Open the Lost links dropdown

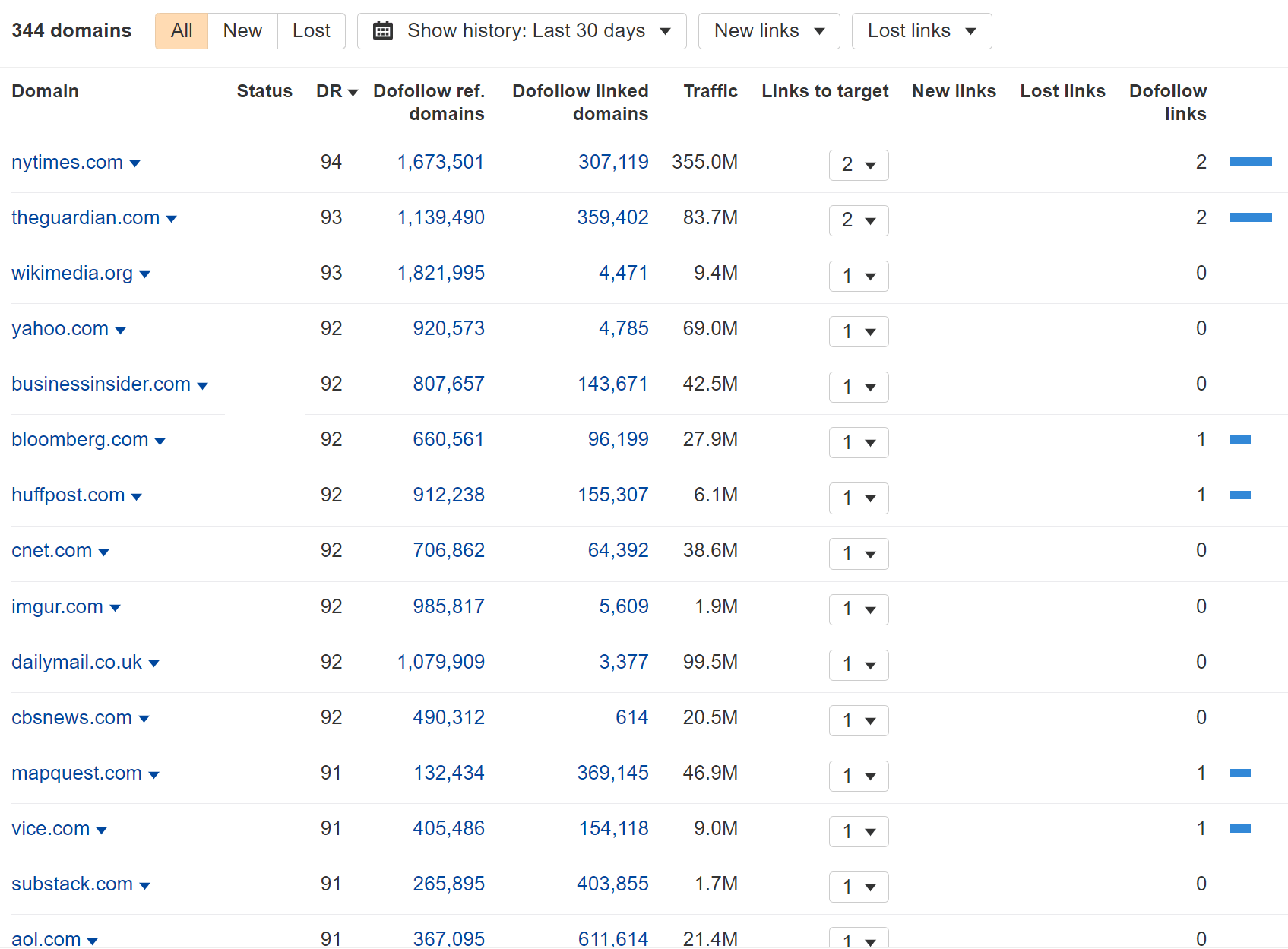(921, 30)
